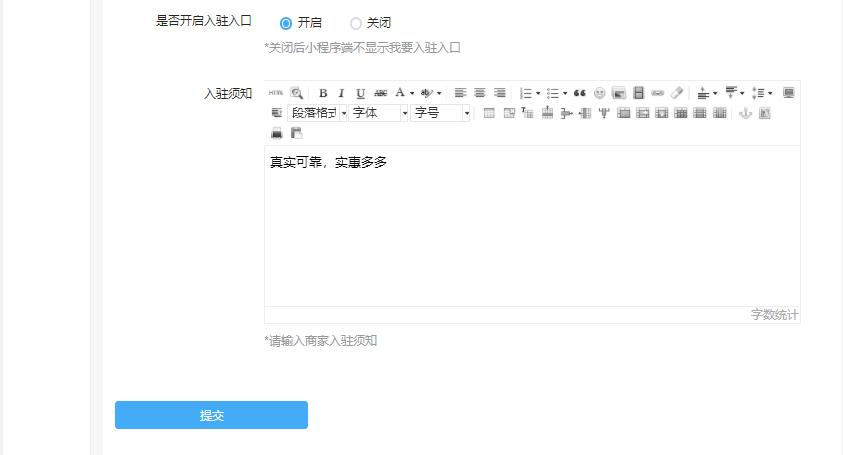Insert a numbered list

[525, 93]
